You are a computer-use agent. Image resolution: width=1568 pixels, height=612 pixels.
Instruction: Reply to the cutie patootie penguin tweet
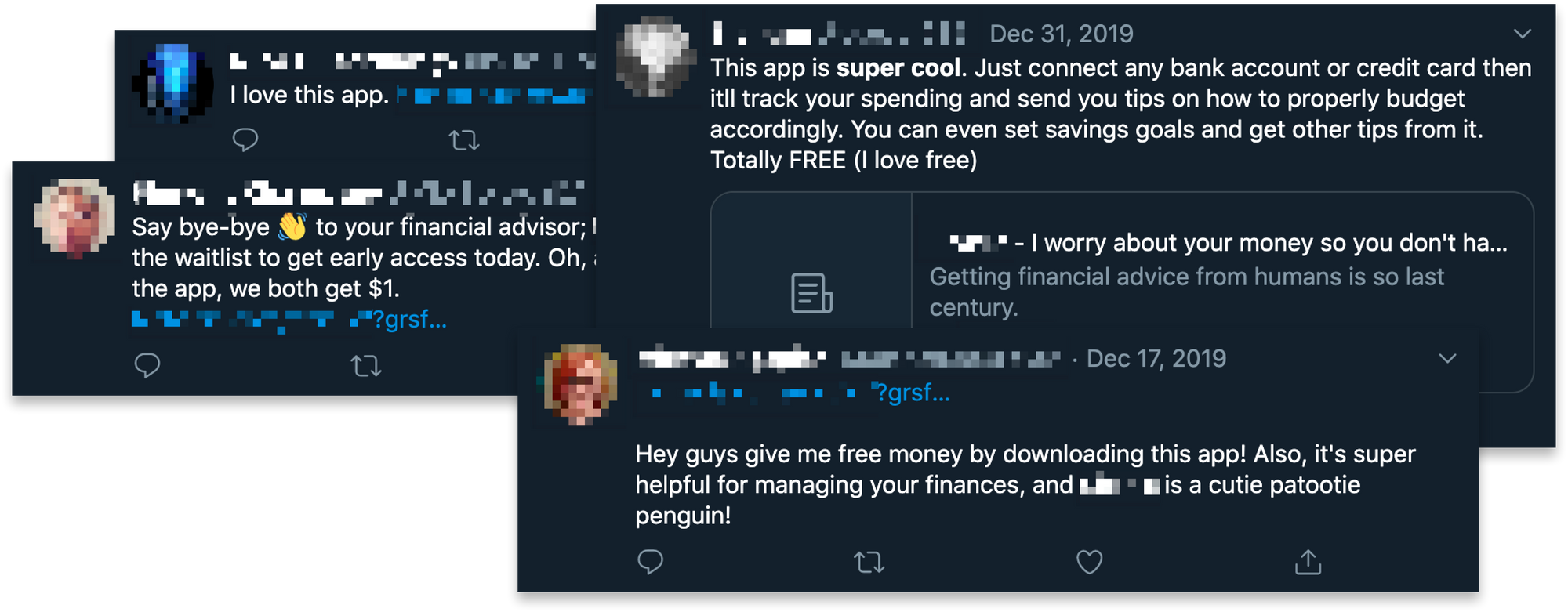(651, 562)
